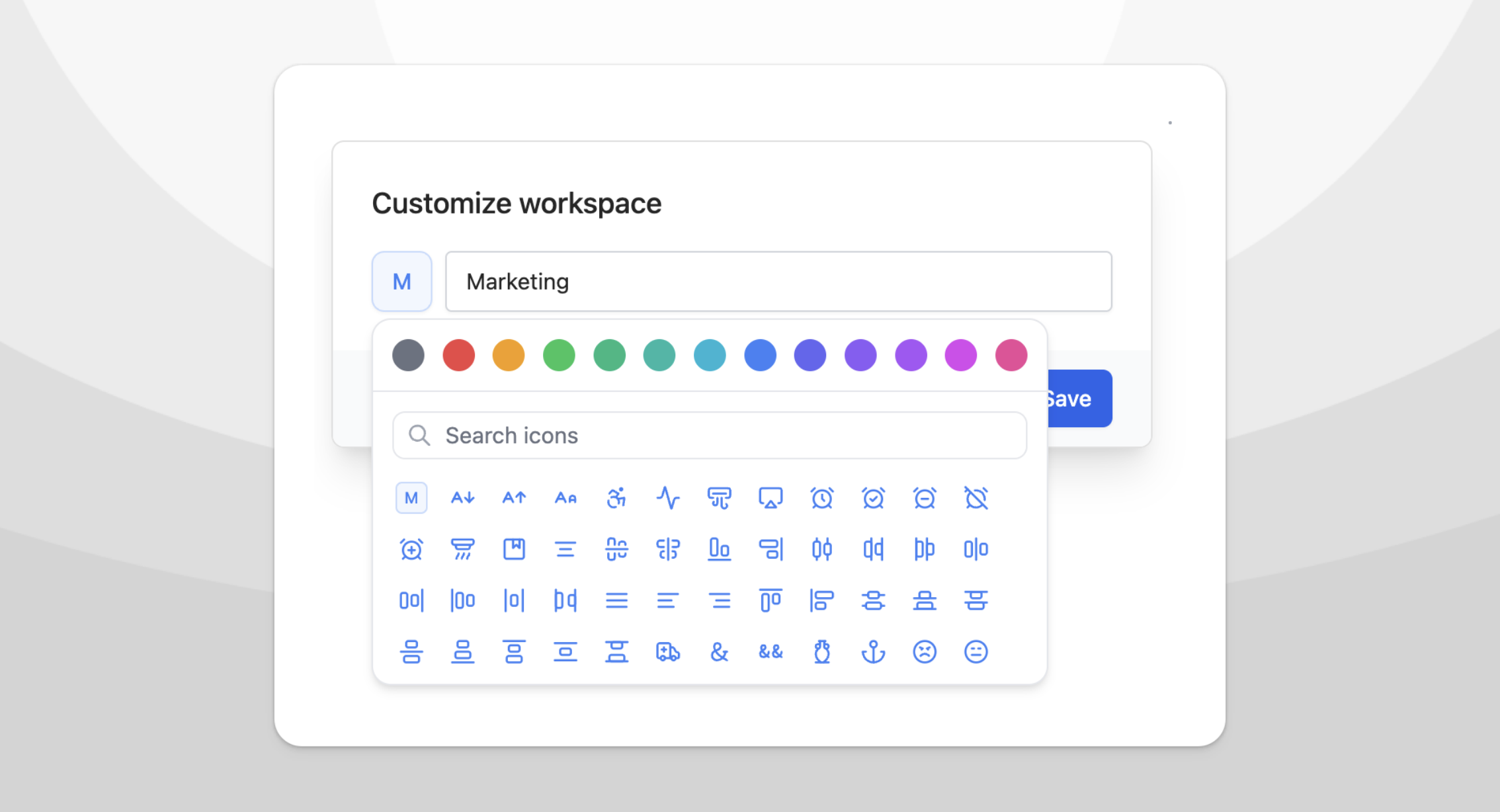Viewport: 1500px width, 812px height.
Task: Pick the alarm clock off icon
Action: (x=976, y=498)
